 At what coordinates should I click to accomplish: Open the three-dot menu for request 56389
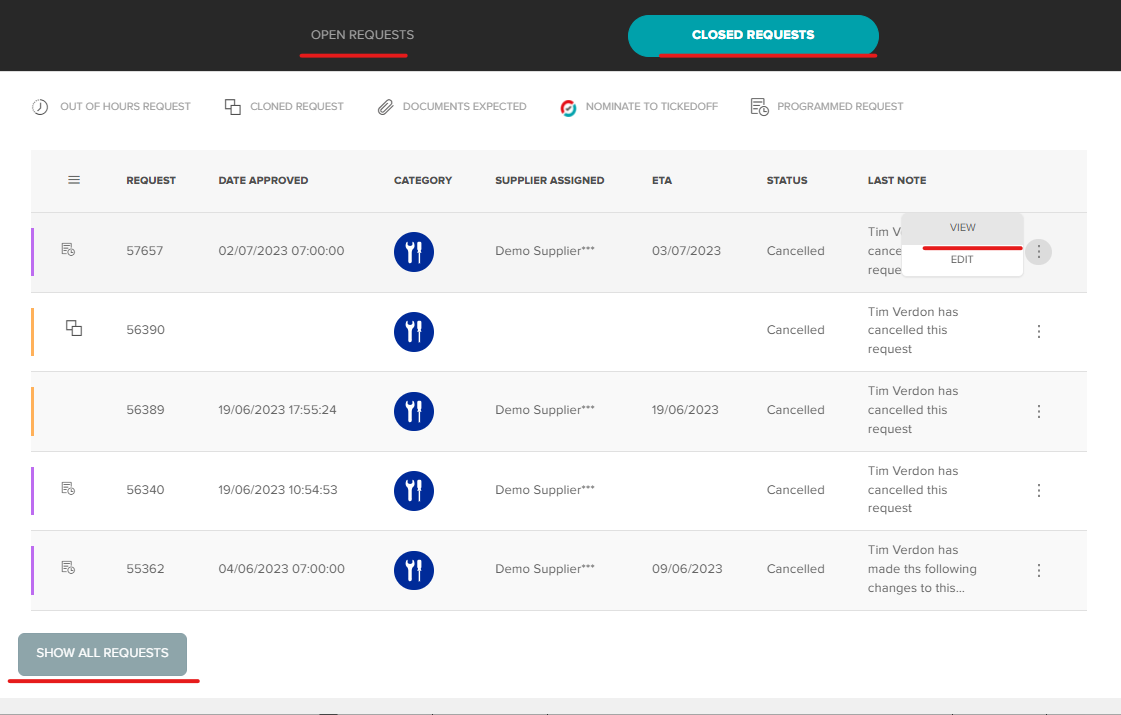pos(1039,411)
